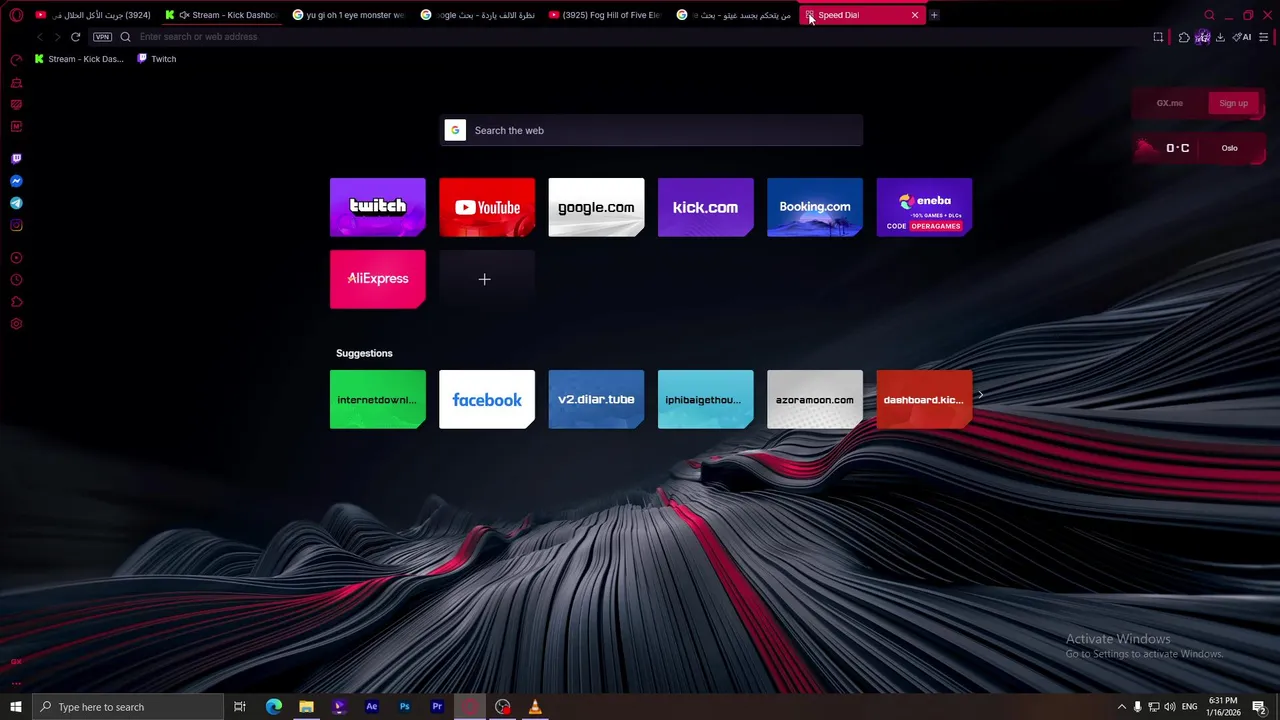Open the clock showing 6:31 PM
The image size is (1280, 720).
click(x=1223, y=707)
